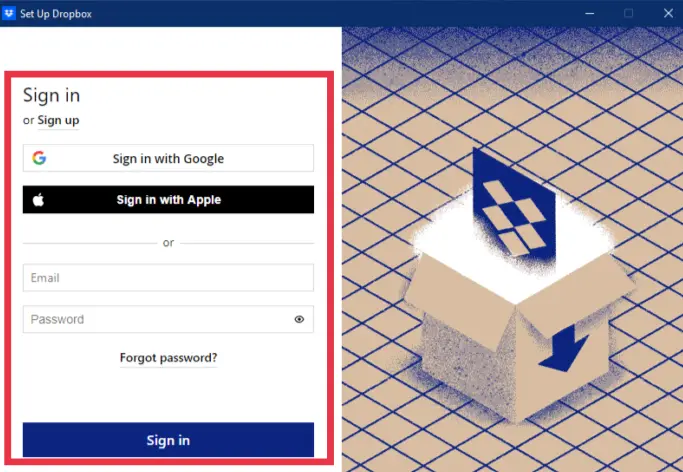The image size is (683, 472).
Task: Click the blue down arrow on the box
Action: (564, 348)
